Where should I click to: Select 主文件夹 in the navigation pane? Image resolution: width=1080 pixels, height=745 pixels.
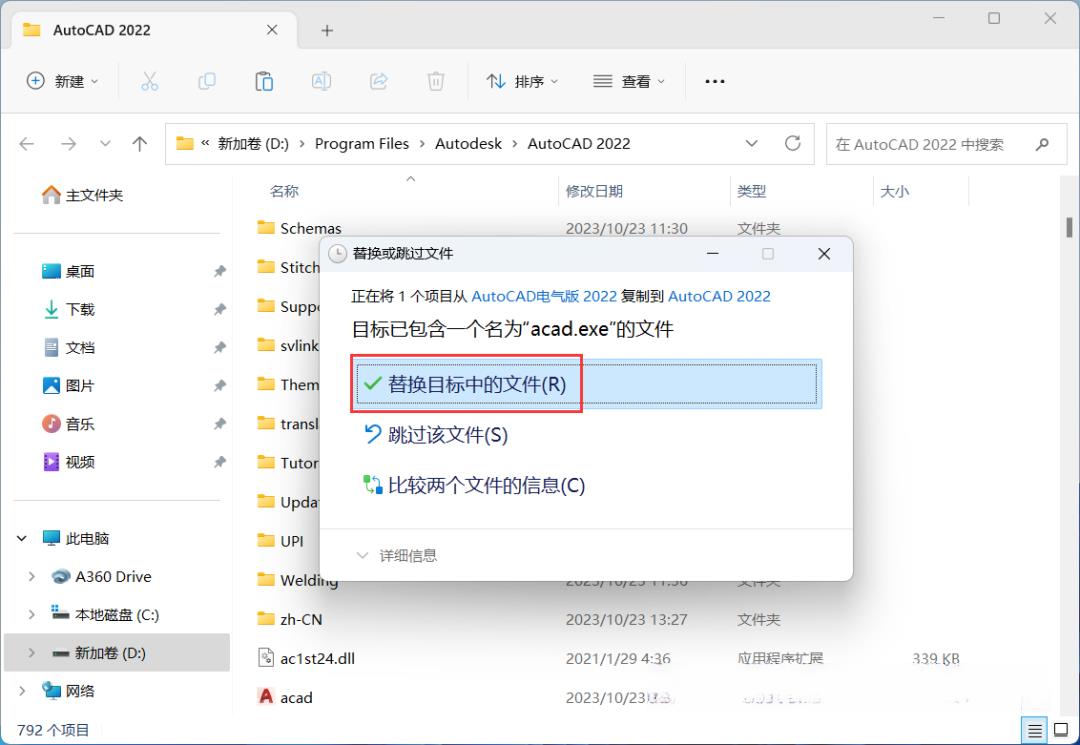coord(83,196)
